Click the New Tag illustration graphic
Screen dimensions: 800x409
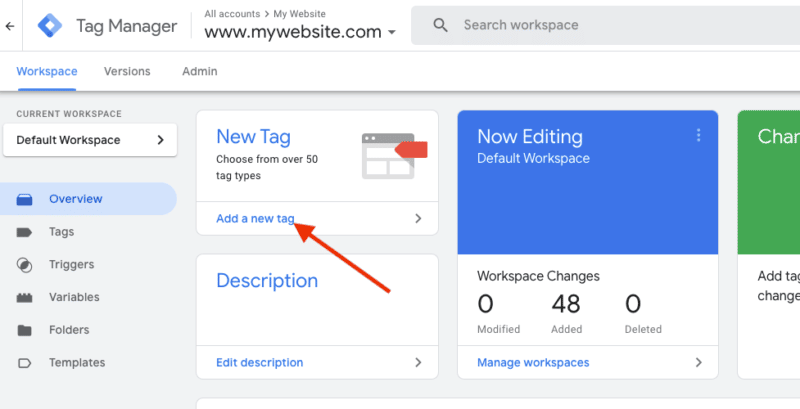pos(394,156)
